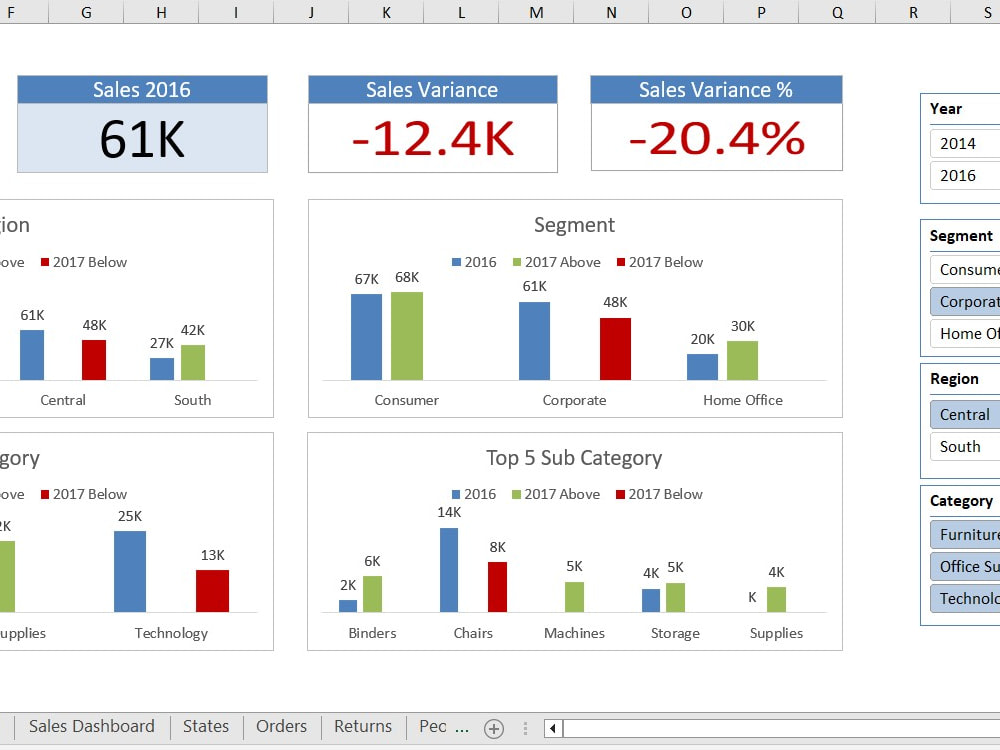Viewport: 1000px width, 750px height.
Task: Click the Segment chart title
Action: click(574, 224)
